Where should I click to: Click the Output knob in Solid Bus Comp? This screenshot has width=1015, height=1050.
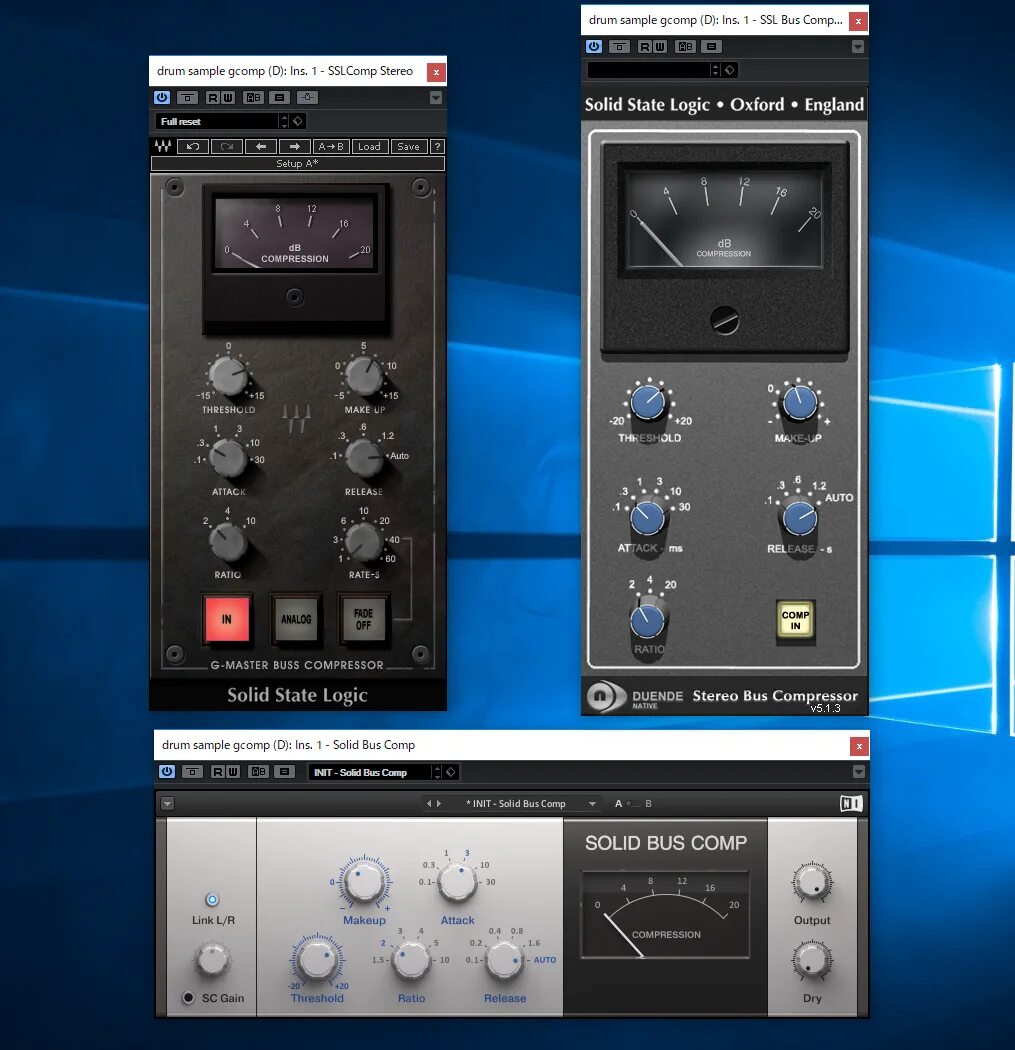(812, 882)
